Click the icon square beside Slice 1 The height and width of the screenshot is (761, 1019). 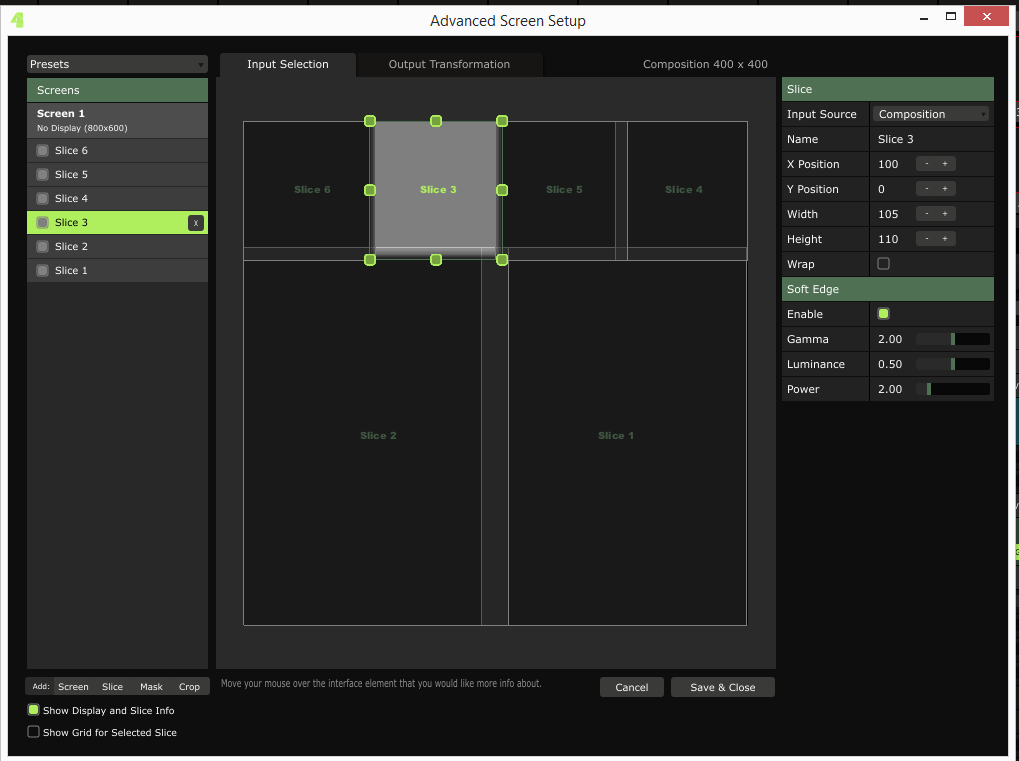pos(42,271)
